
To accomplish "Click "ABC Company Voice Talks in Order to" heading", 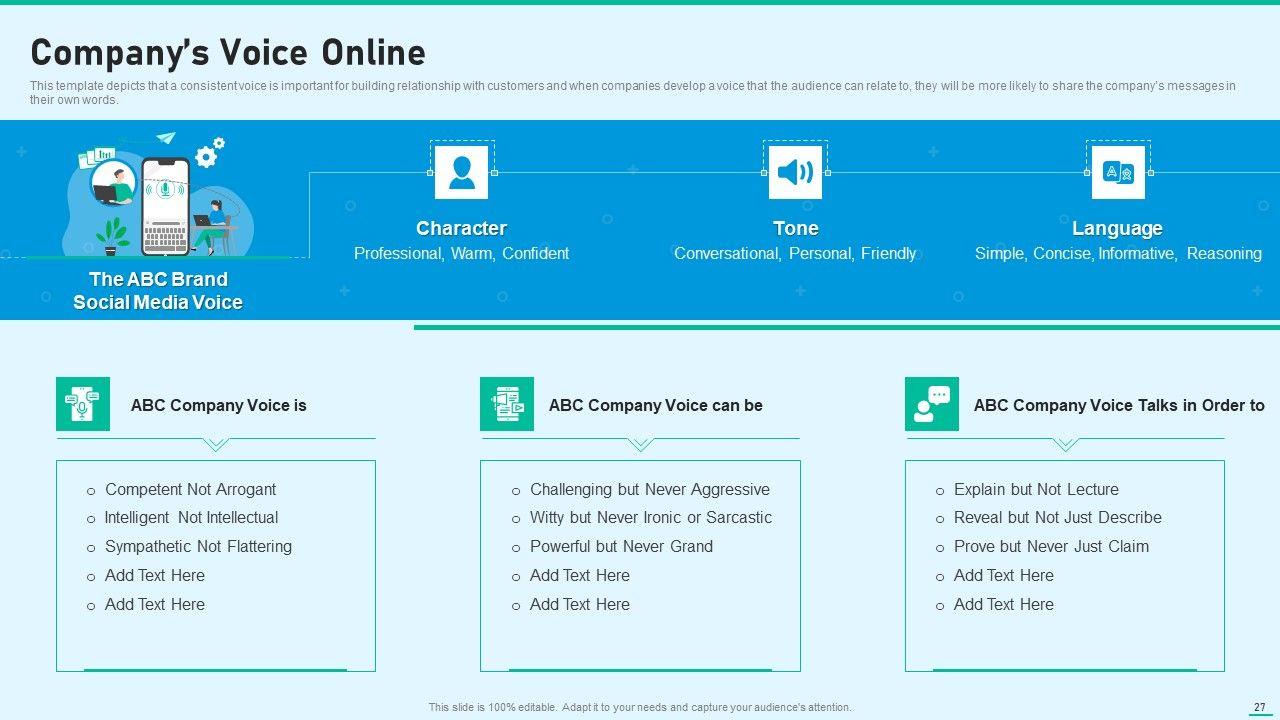I will [1119, 405].
